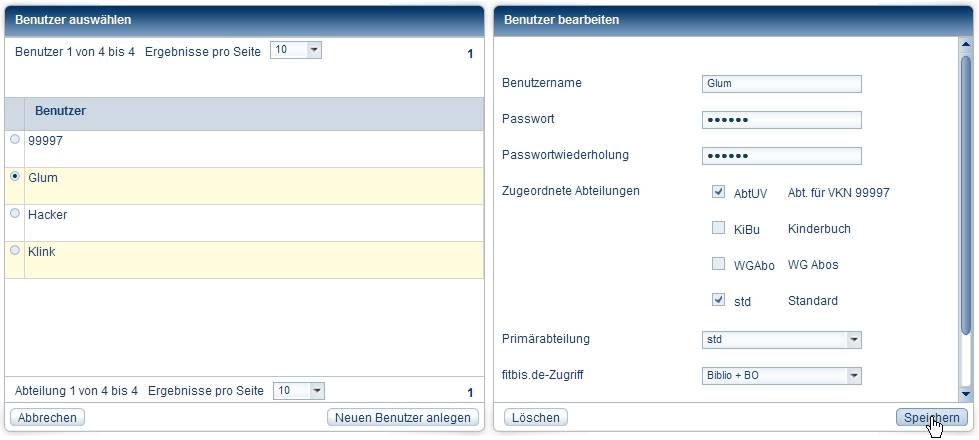Open bottom Ergebnisse pro Seite dropdown
This screenshot has height=440, width=979.
[x=317, y=390]
